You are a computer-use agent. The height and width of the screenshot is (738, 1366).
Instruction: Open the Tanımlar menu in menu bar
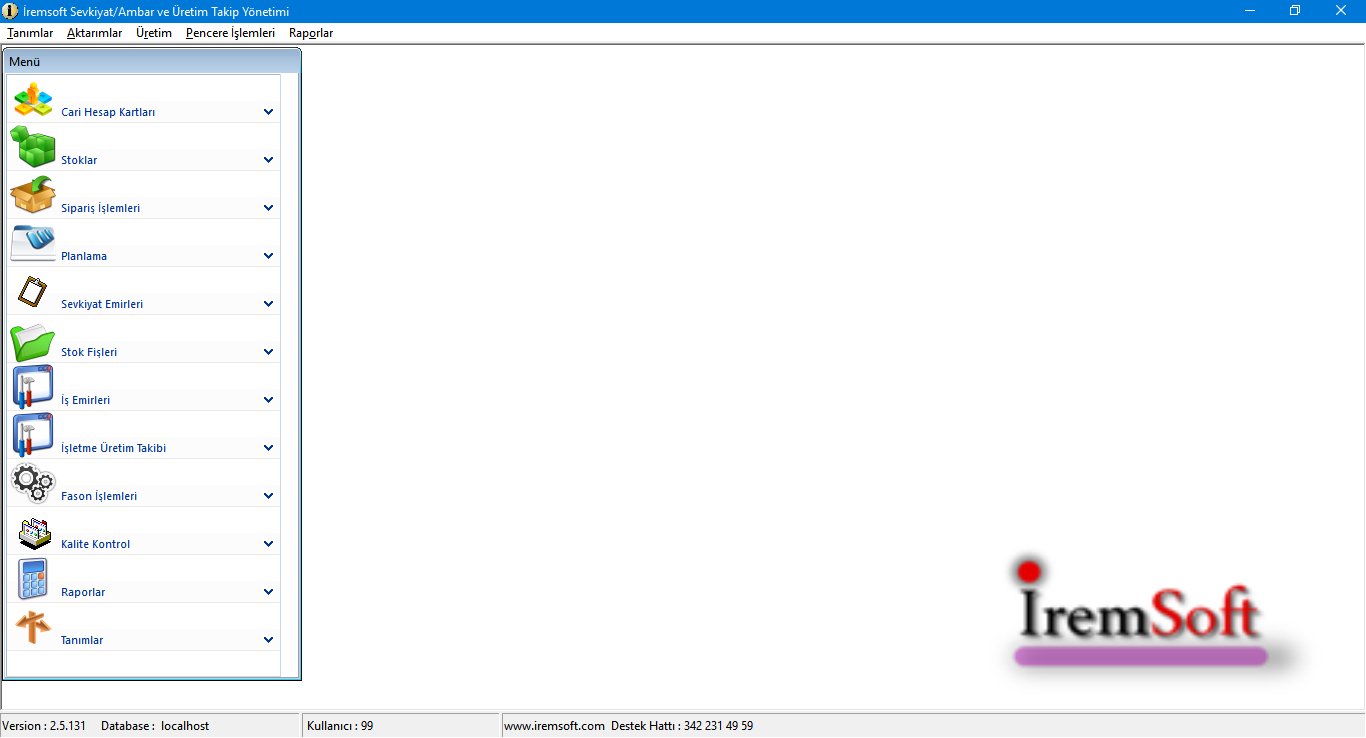(x=30, y=33)
